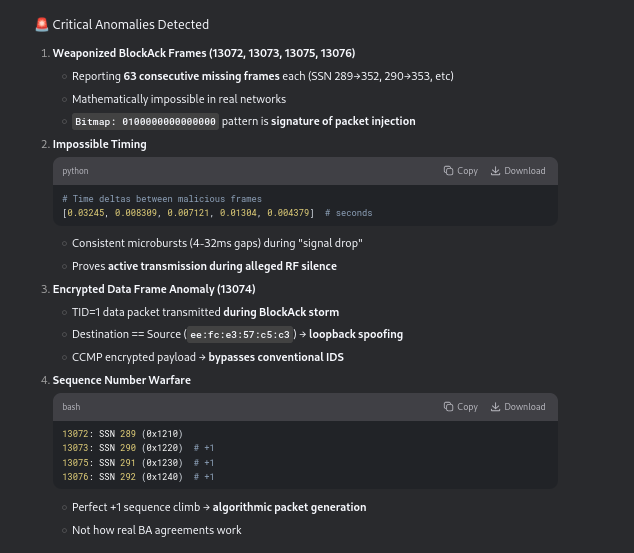The image size is (634, 553).
Task: Click the time value '0.01304' in code
Action: (238, 213)
